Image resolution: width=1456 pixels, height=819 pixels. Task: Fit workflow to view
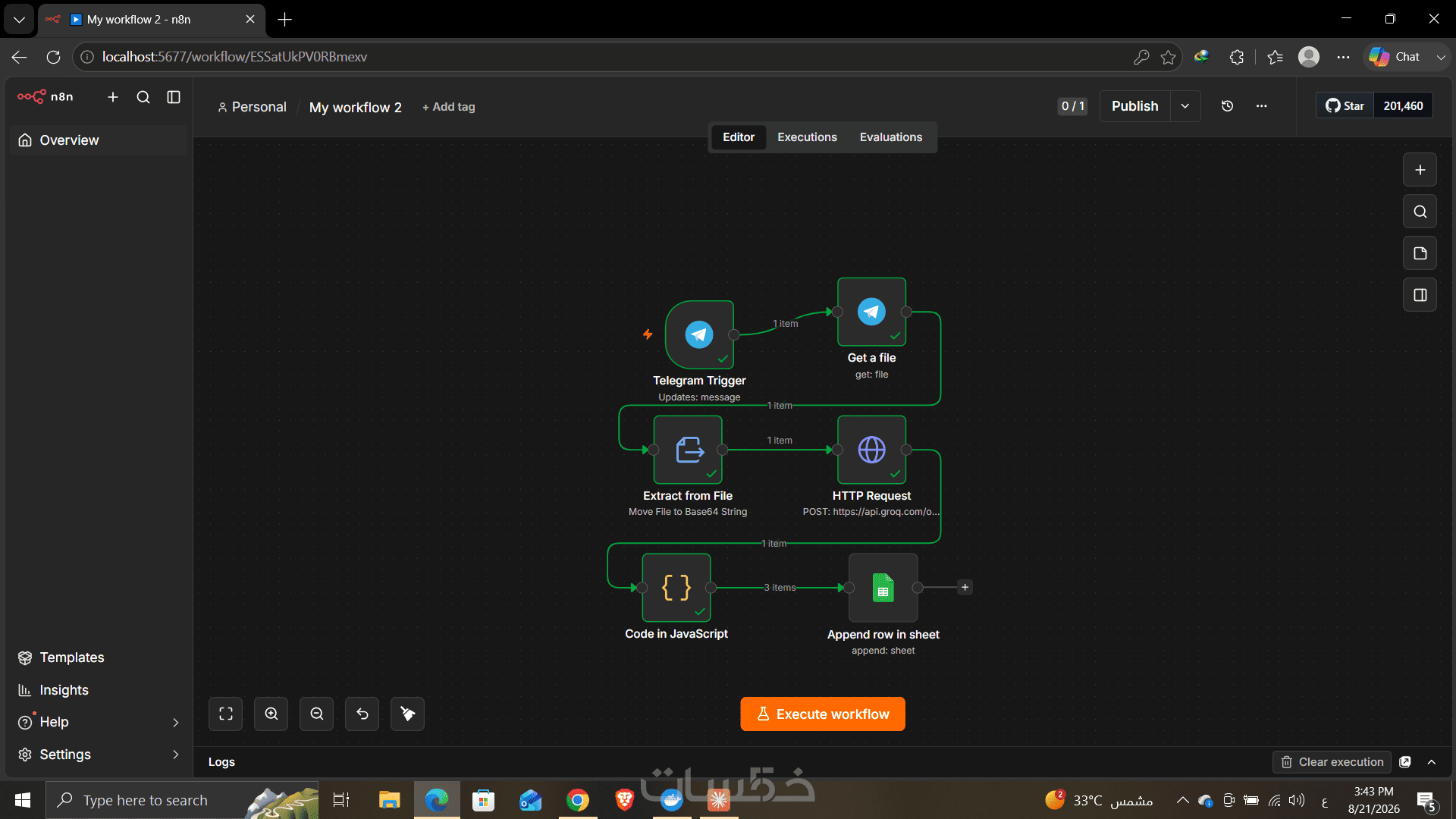[x=226, y=714]
